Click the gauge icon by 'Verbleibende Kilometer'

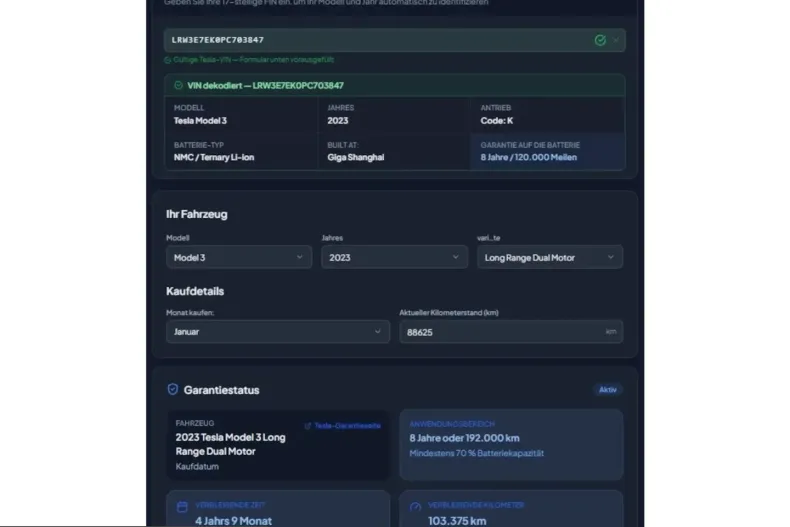[415, 507]
